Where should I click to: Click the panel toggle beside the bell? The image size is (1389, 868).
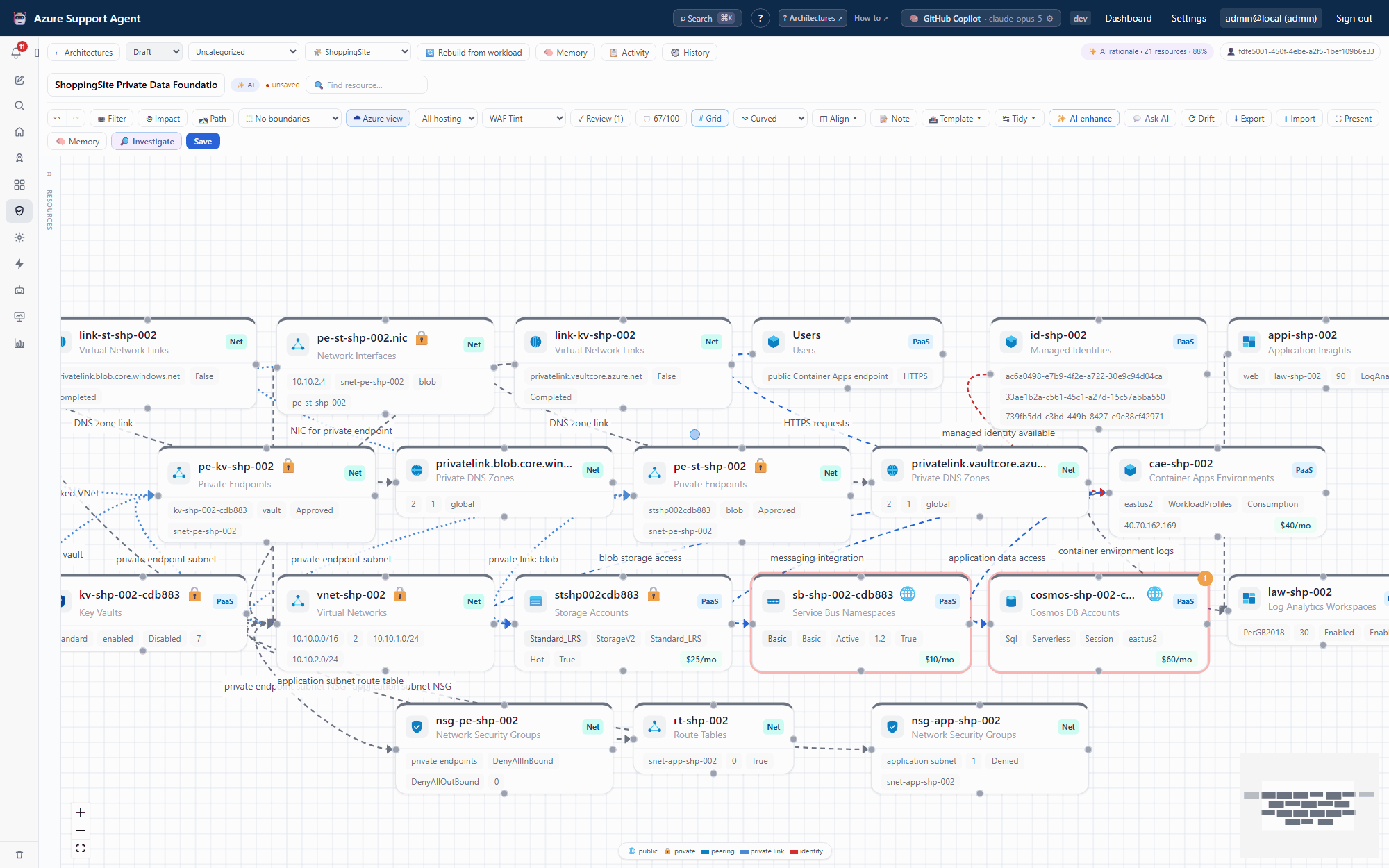pyautogui.click(x=37, y=53)
